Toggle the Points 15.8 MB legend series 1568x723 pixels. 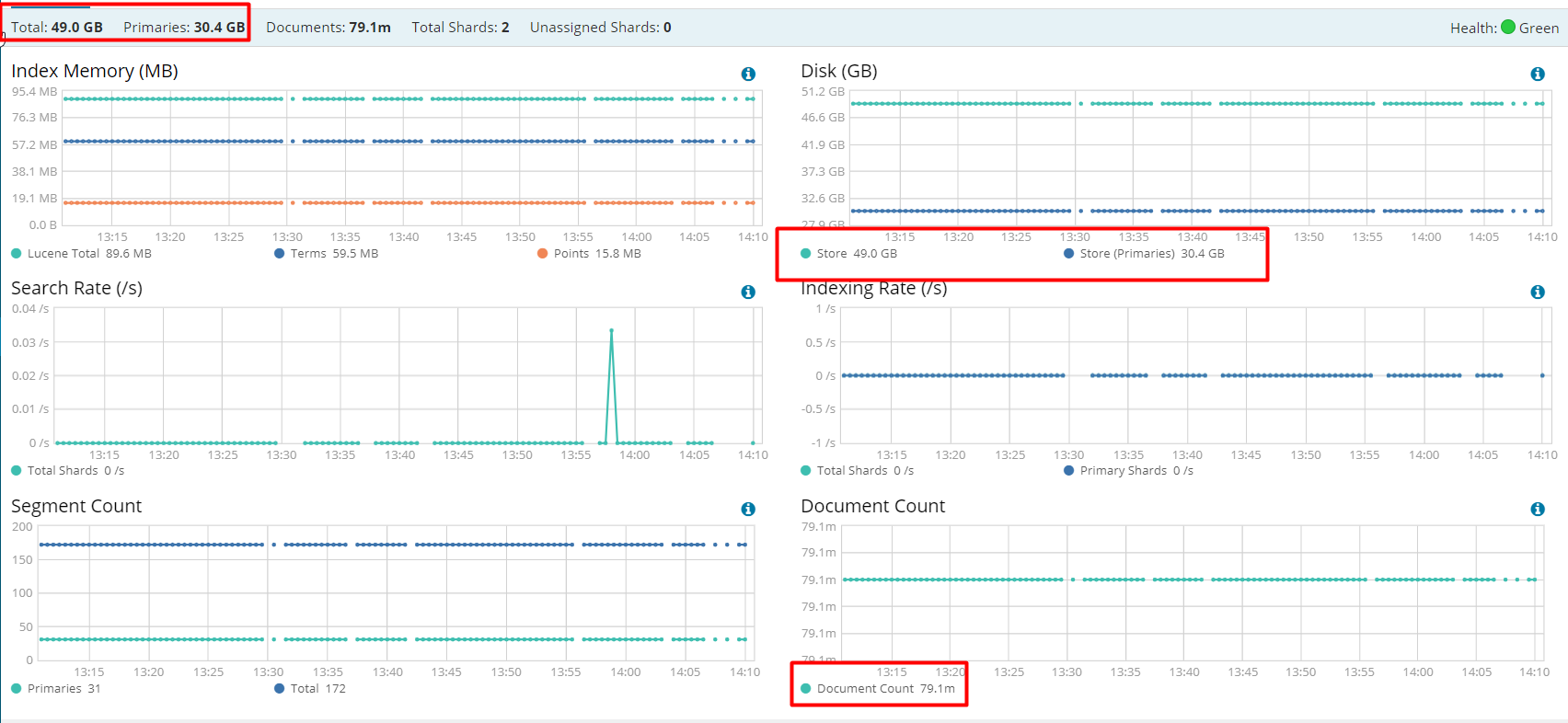589,253
